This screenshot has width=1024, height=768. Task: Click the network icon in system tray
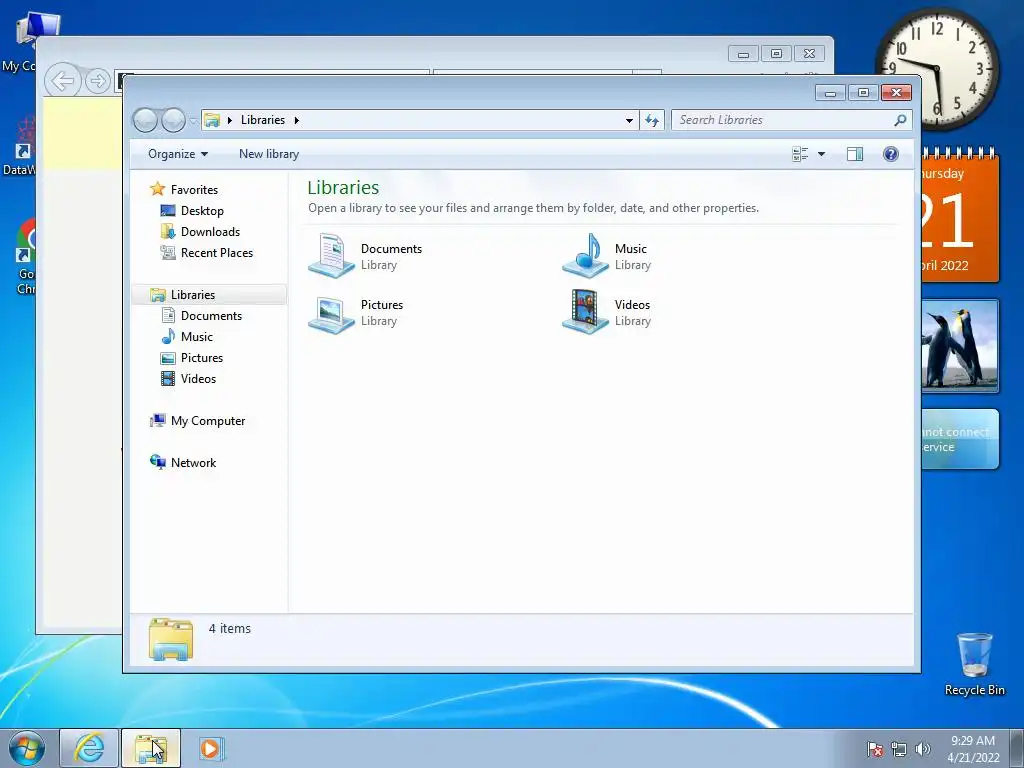point(899,749)
